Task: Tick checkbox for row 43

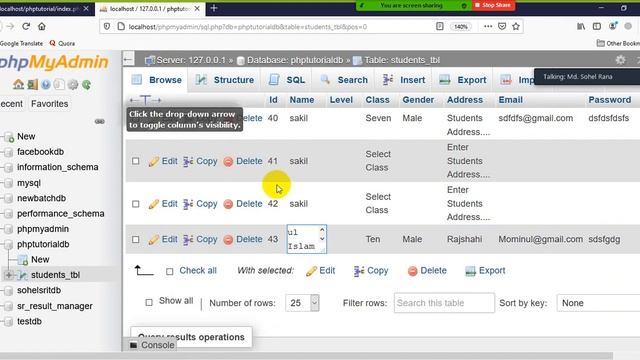Action: pos(136,240)
